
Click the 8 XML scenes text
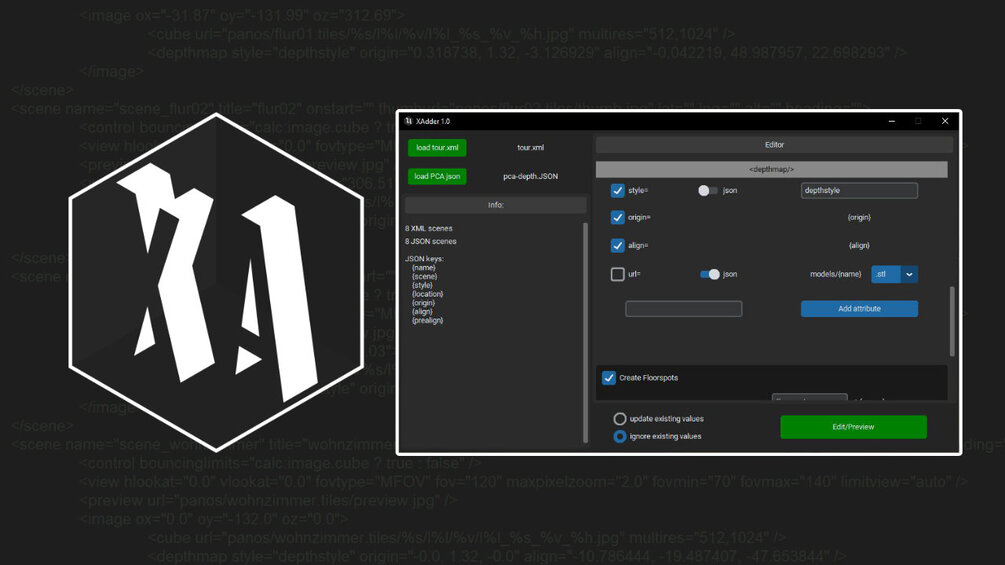pos(429,229)
